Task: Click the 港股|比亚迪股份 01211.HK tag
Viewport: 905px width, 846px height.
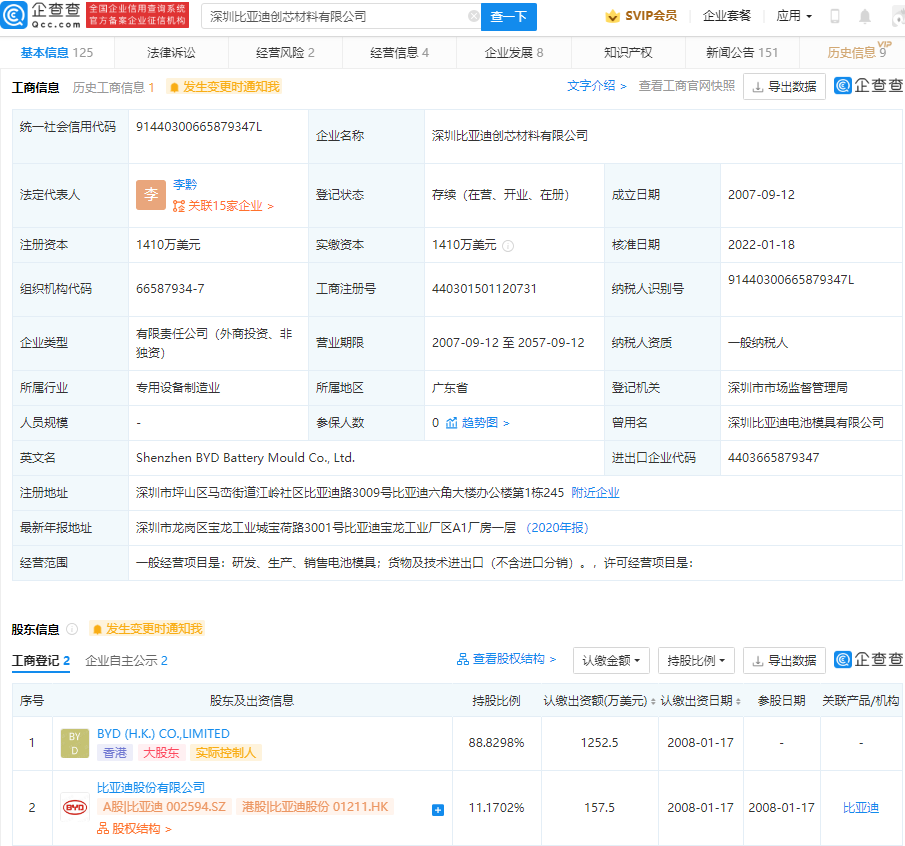Action: (315, 807)
